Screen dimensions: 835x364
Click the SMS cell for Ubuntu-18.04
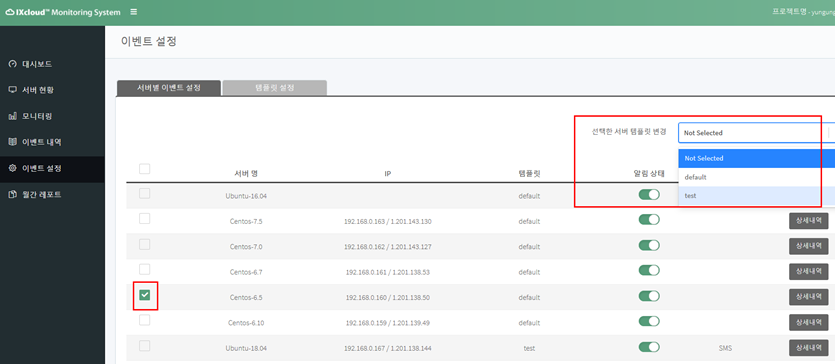[725, 349]
